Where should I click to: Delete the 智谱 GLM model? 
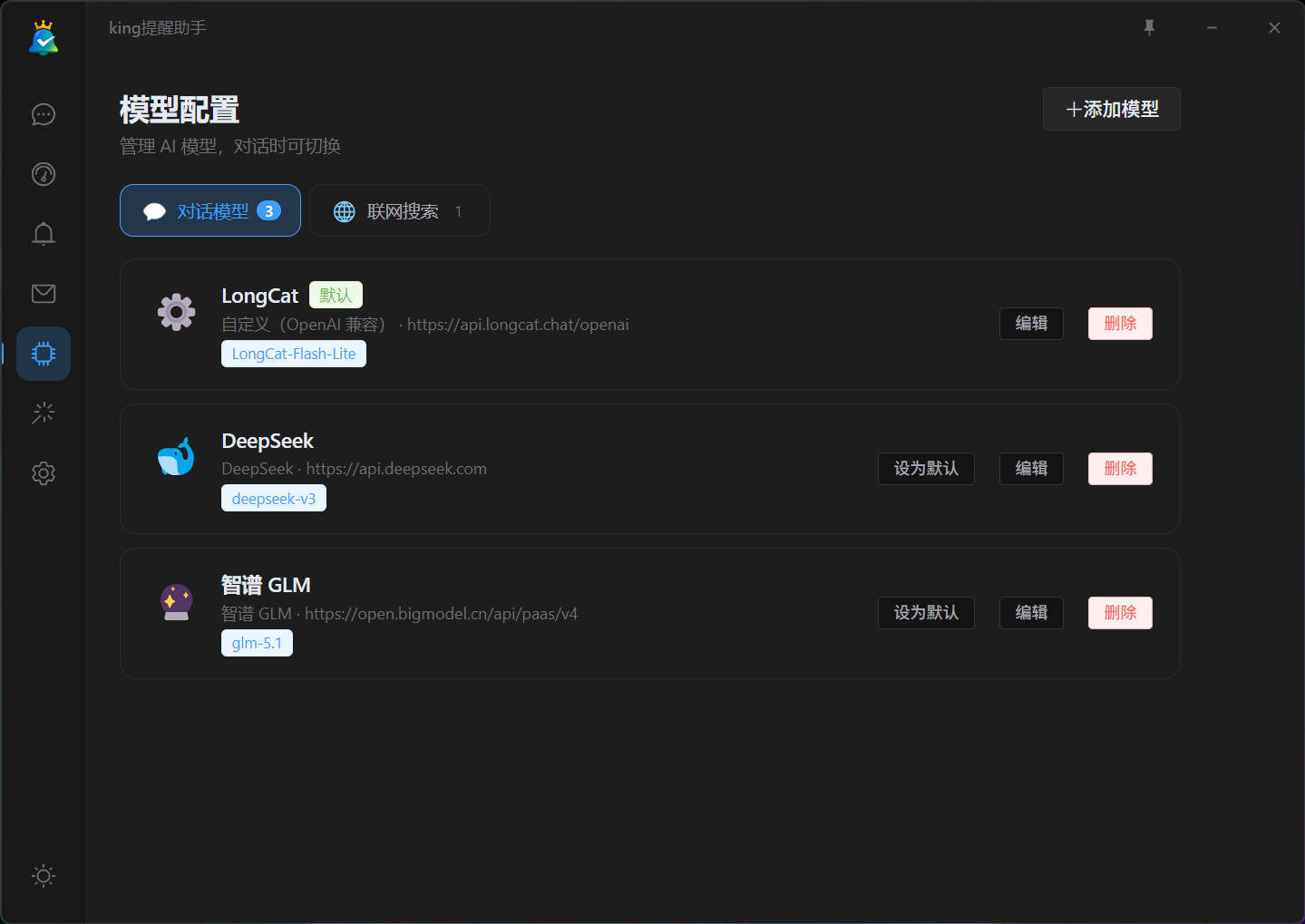coord(1120,613)
